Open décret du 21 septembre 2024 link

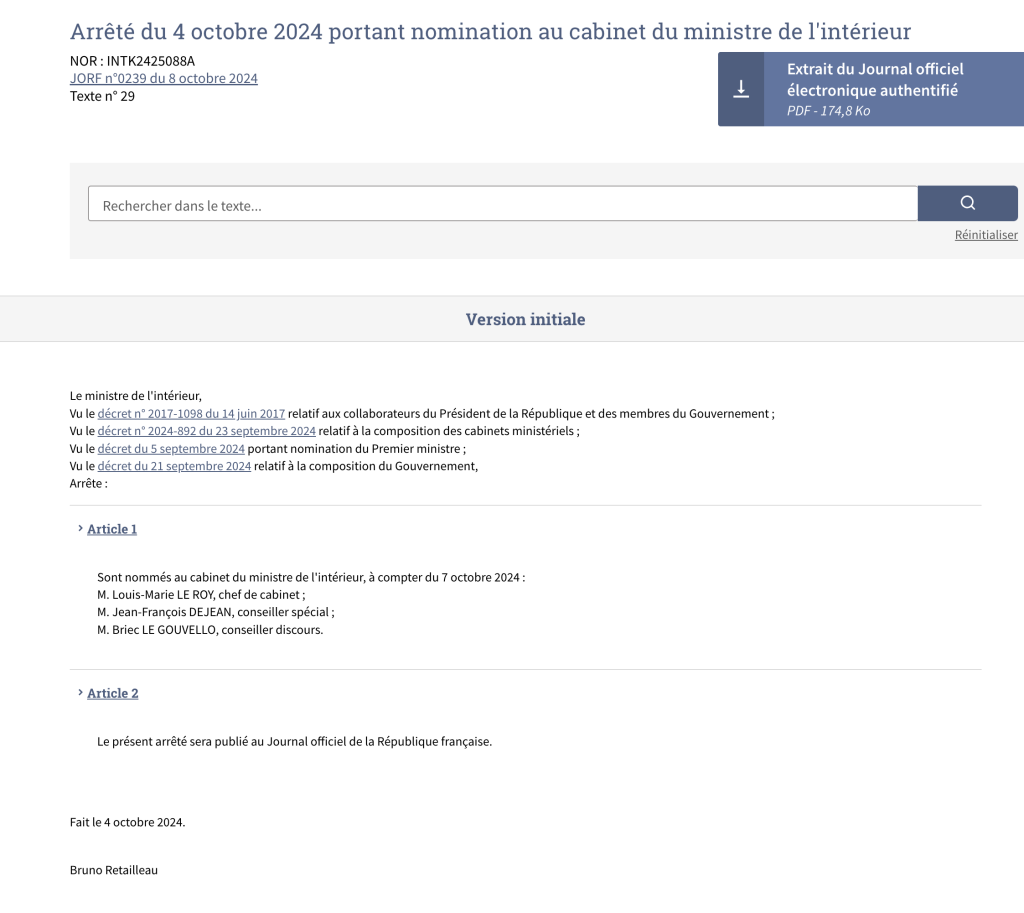pos(174,466)
